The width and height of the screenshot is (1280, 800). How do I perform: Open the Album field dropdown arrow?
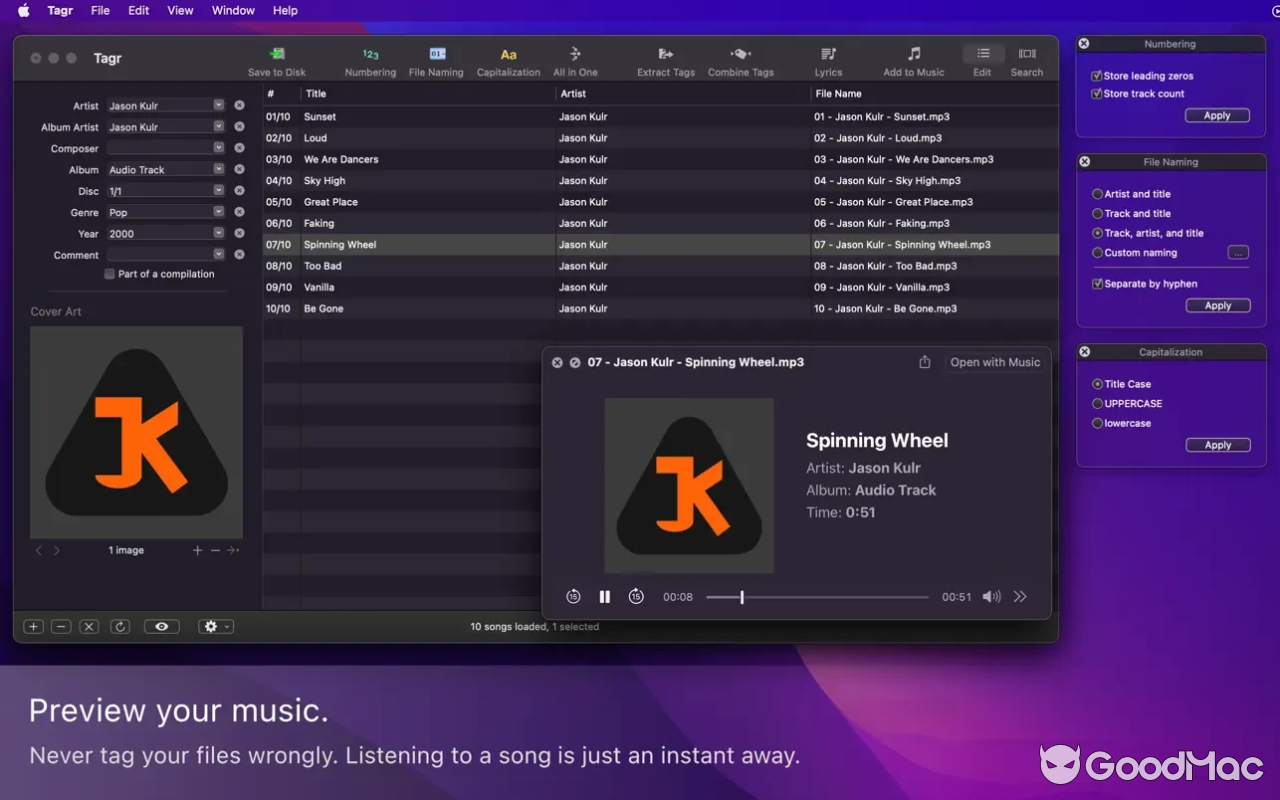tap(218, 170)
